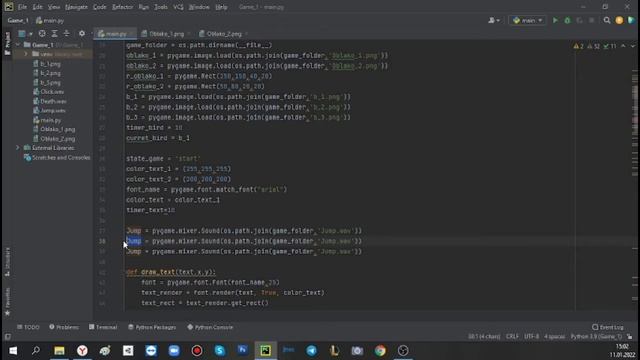
Task: Open Google Chrome from the taskbar
Action: [x=380, y=351]
